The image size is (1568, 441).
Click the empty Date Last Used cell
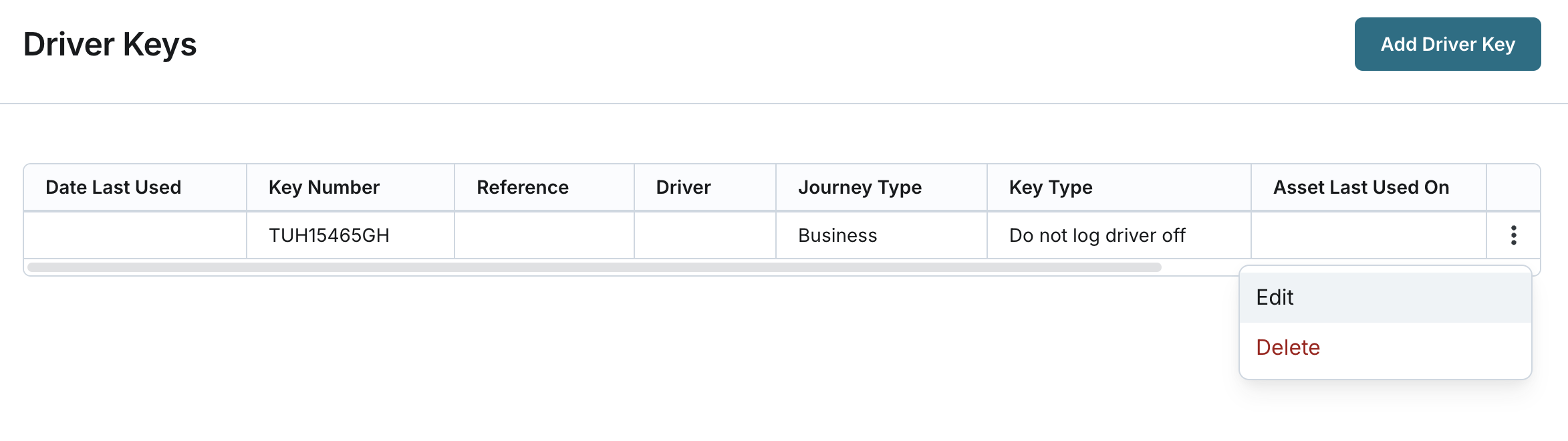point(135,235)
